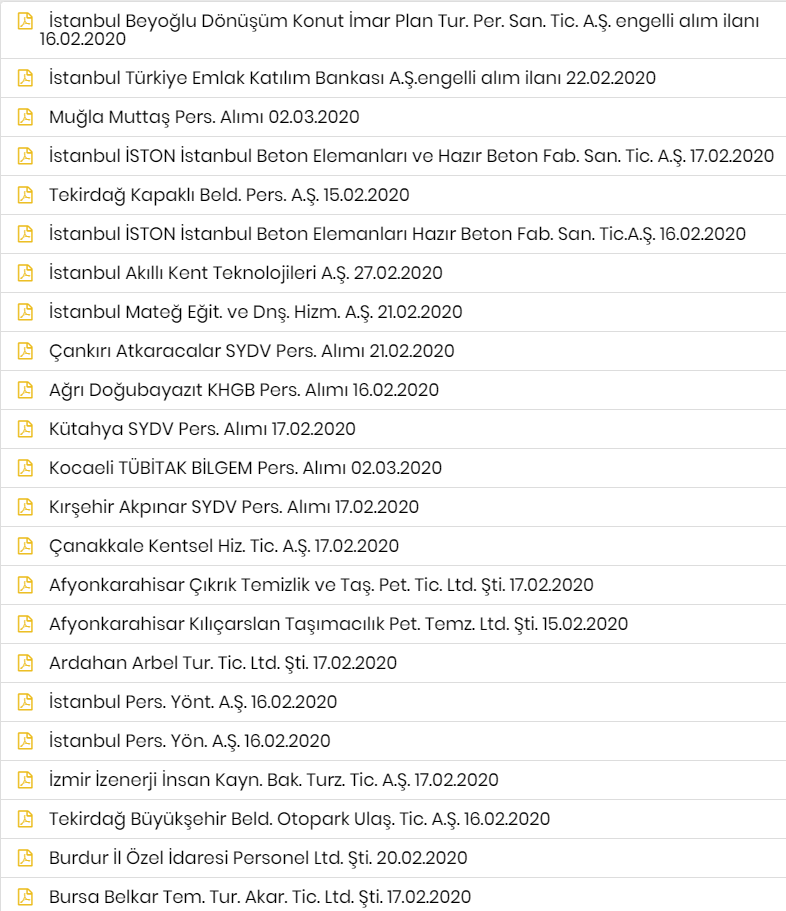Click PDF icon beside Ağrı Doğubayazıt KHGB
786x911 pixels.
point(25,390)
